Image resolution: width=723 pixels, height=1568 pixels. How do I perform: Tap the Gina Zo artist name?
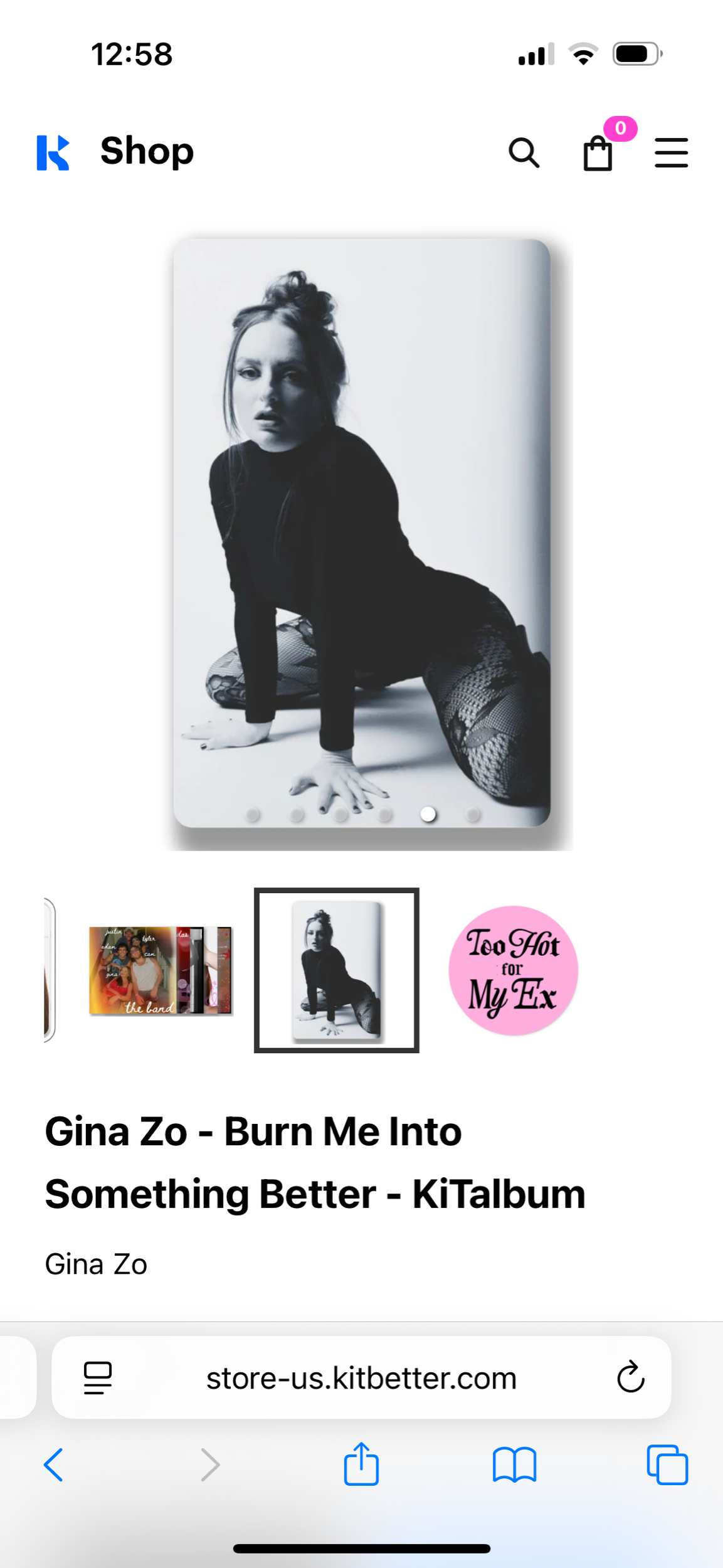96,1264
